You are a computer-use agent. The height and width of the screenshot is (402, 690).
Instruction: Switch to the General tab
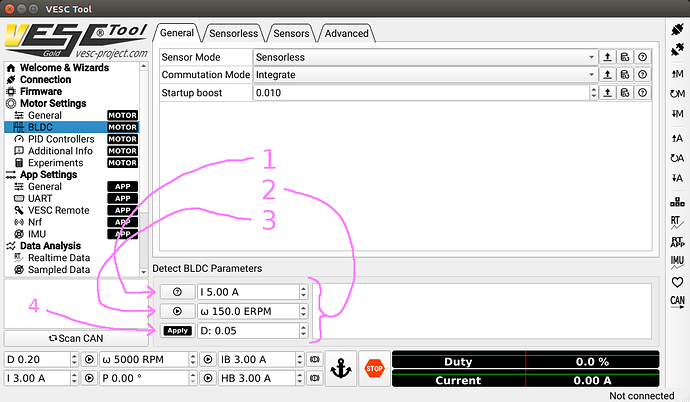[x=177, y=33]
